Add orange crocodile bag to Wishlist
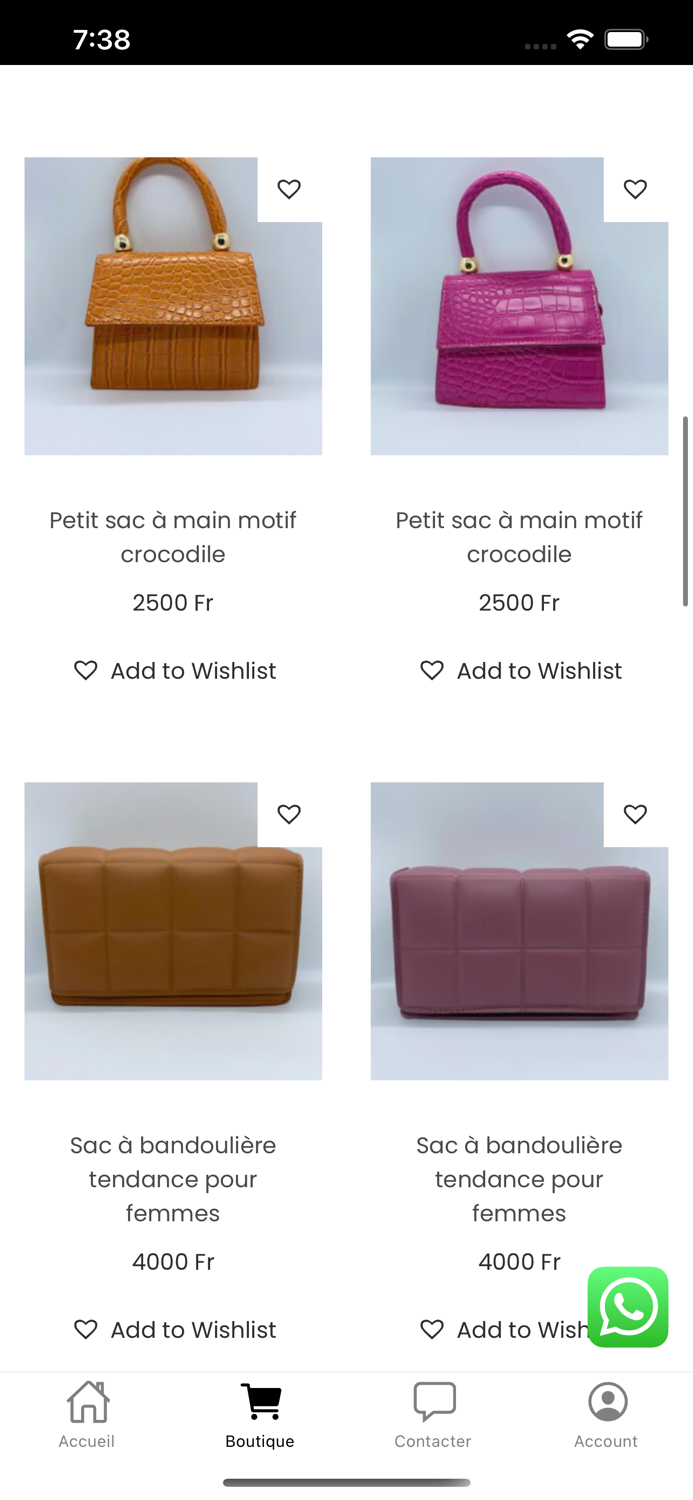The image size is (693, 1500). [175, 671]
